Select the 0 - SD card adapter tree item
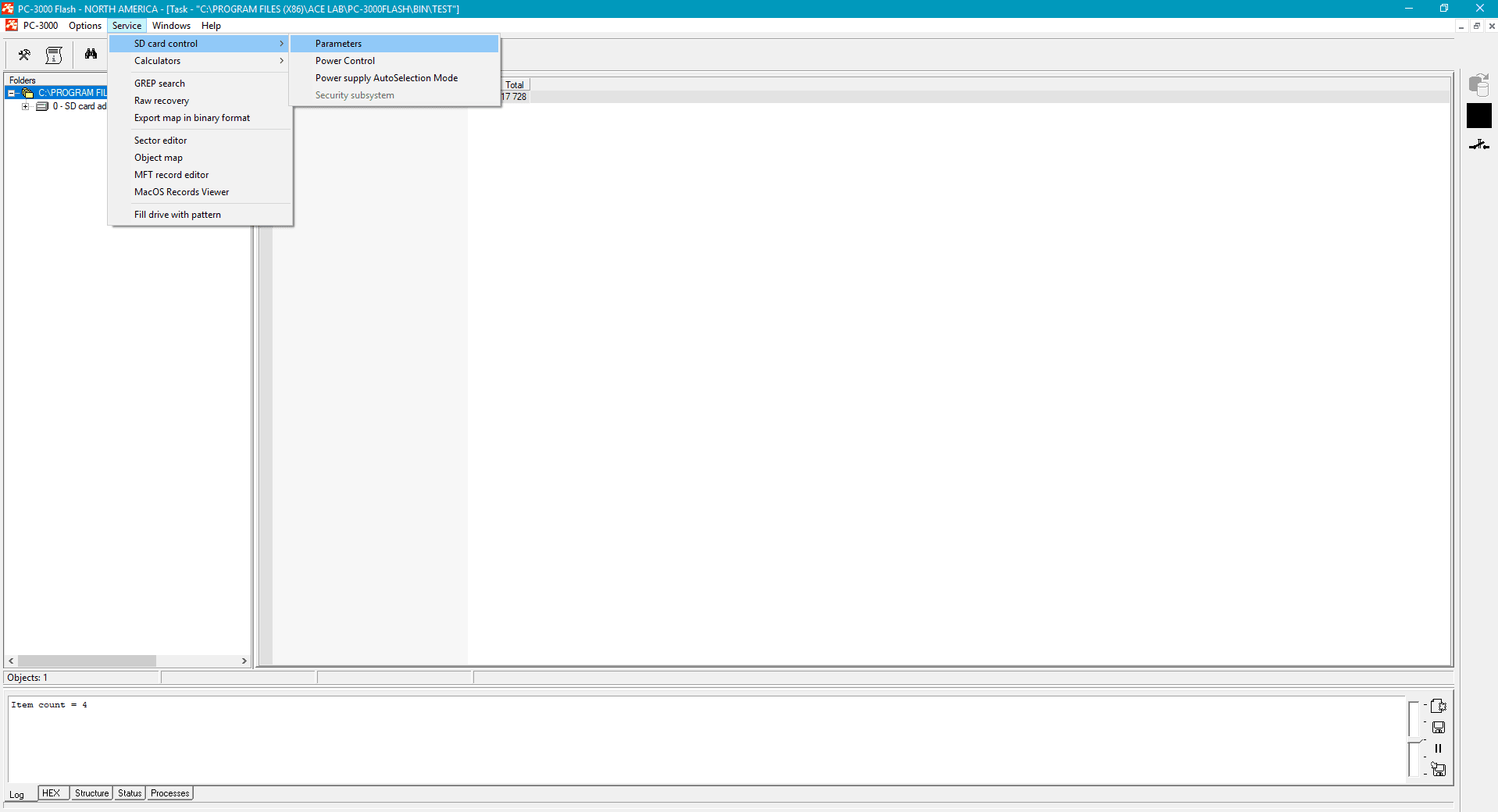This screenshot has height=812, width=1498. [x=80, y=106]
